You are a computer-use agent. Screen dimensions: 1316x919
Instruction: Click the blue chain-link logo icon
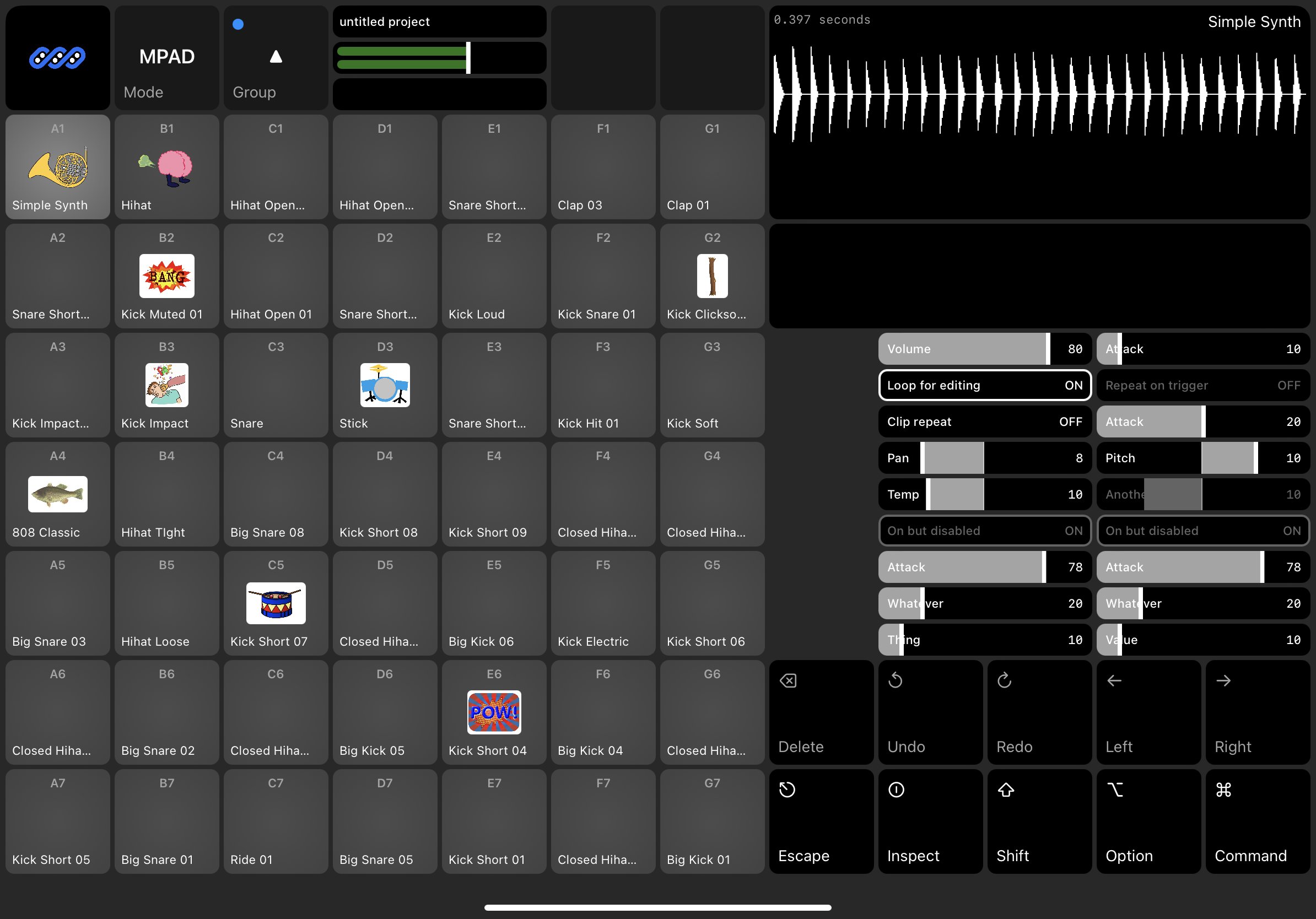57,57
